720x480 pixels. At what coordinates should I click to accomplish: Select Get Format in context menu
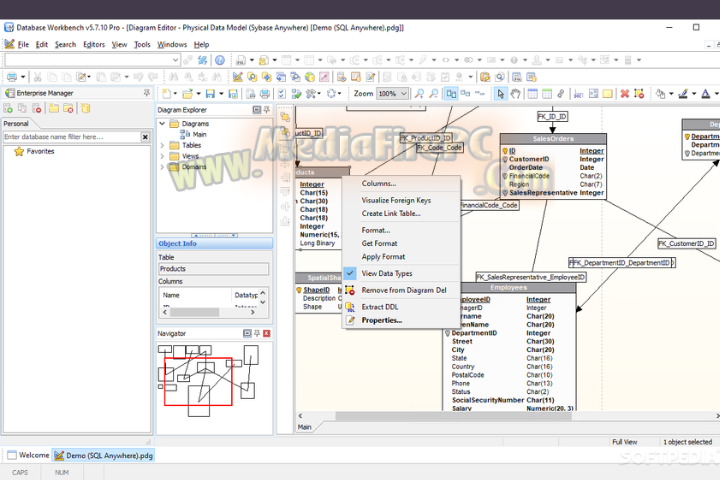[379, 243]
